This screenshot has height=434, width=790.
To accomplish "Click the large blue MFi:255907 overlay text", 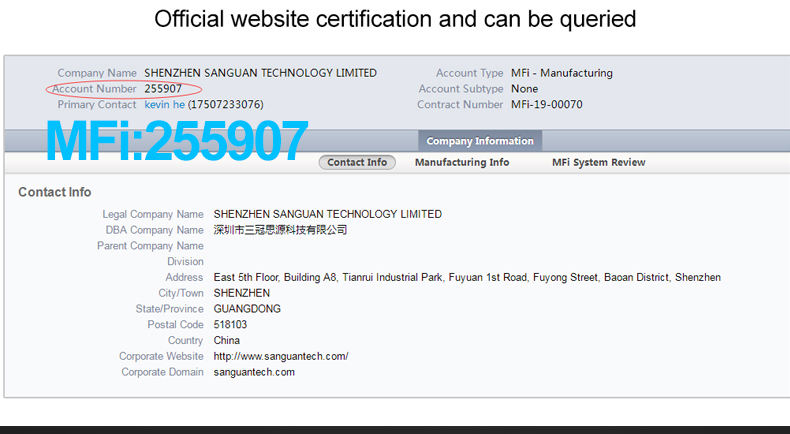I will [177, 141].
